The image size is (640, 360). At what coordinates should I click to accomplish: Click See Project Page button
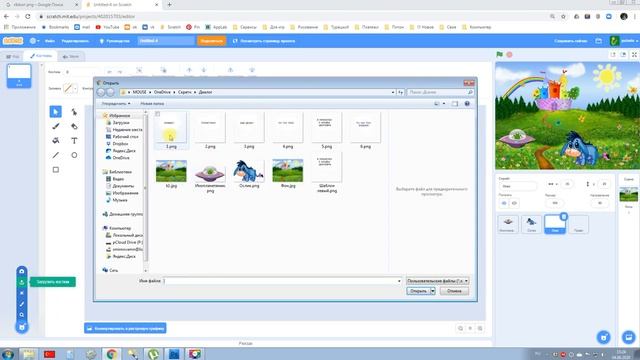pyautogui.click(x=264, y=41)
